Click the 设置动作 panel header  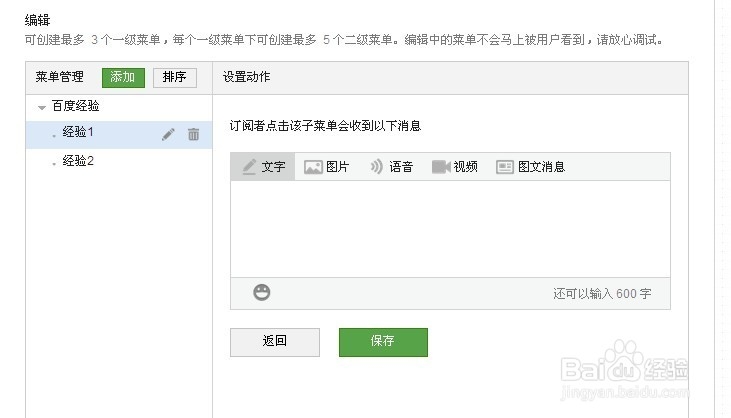[247, 77]
